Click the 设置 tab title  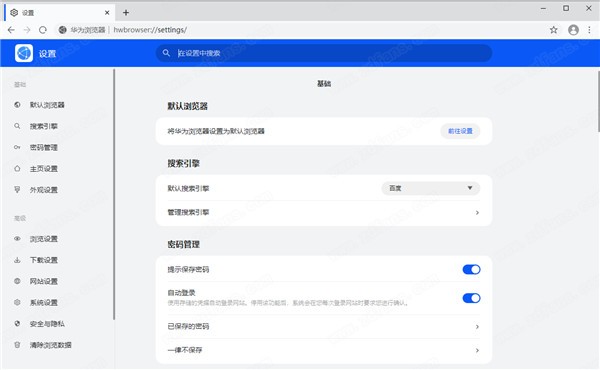tap(28, 13)
